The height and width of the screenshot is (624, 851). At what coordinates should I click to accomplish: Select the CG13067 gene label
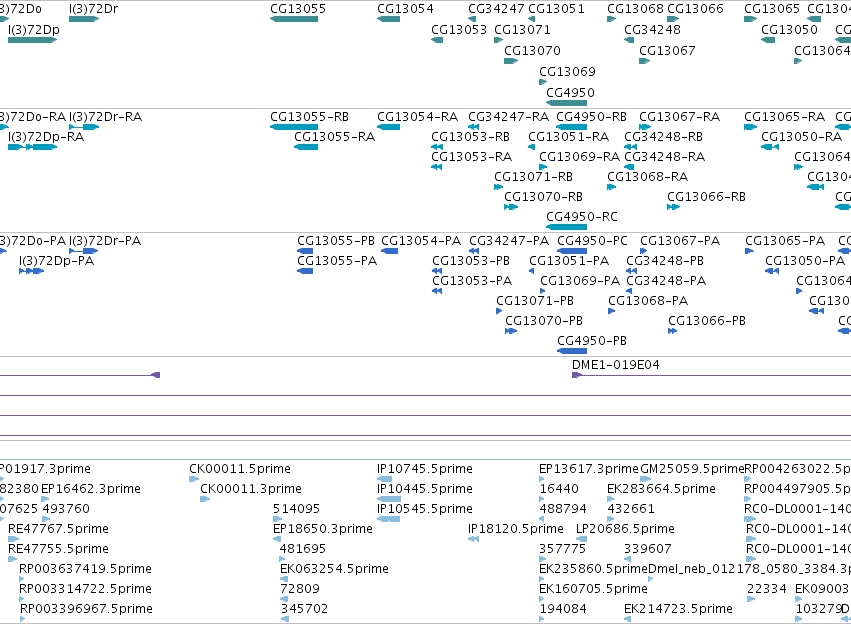pos(667,50)
